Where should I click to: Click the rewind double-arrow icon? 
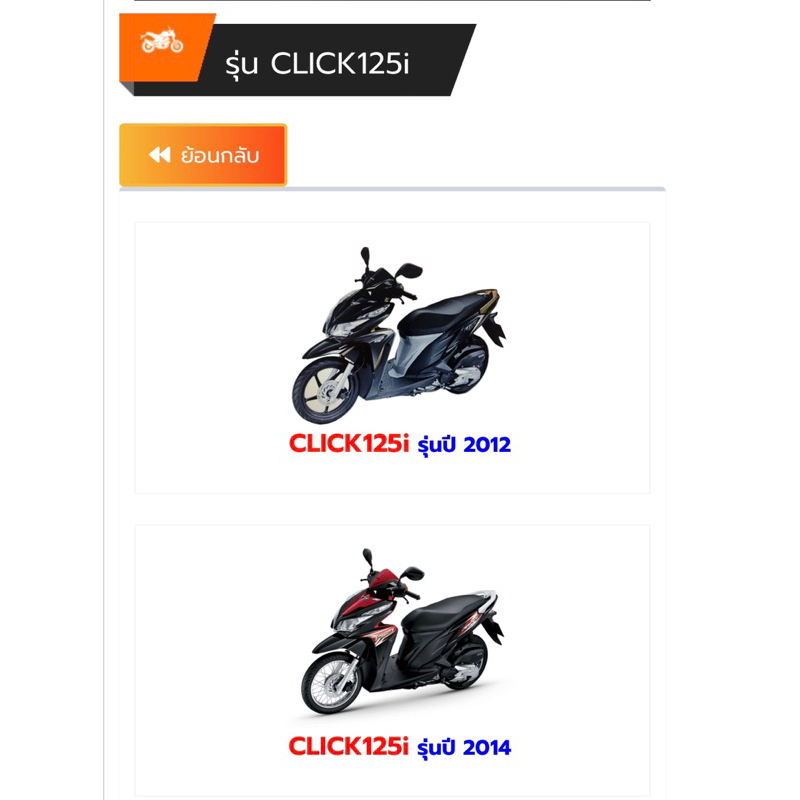click(160, 155)
